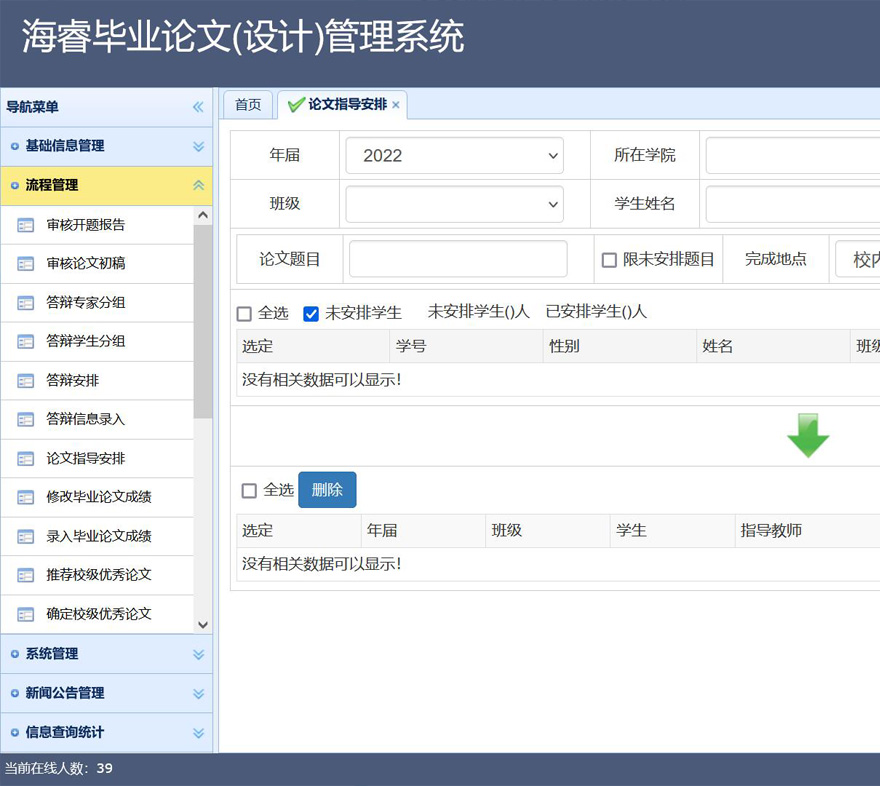Screen dimensions: 880x786
Task: Switch to the 首页 tab
Action: [248, 105]
